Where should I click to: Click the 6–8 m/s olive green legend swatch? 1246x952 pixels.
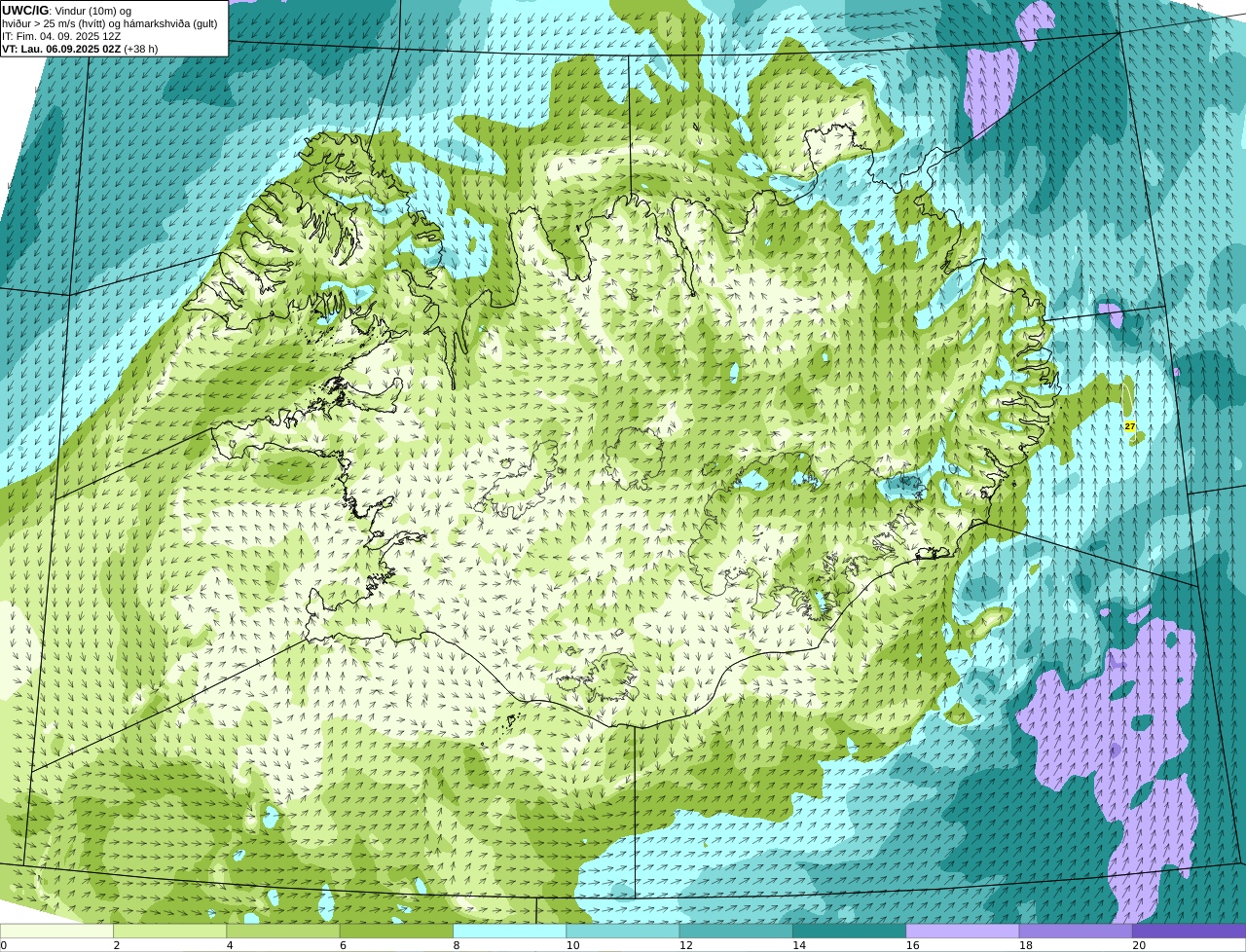[396, 931]
